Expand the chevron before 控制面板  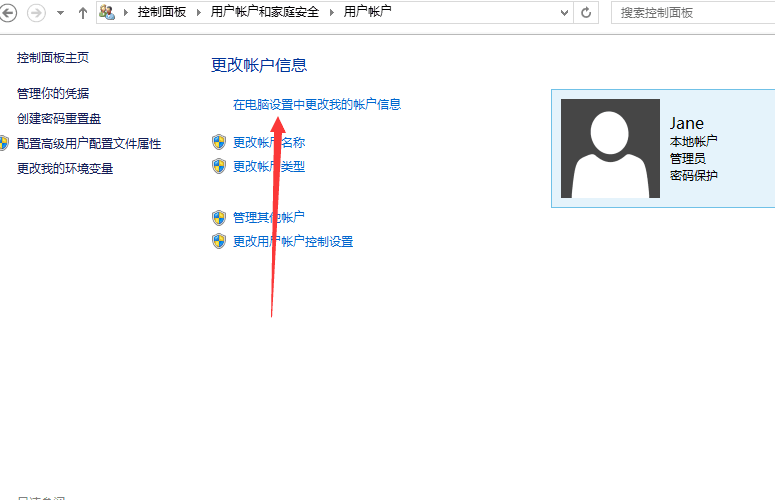pyautogui.click(x=126, y=12)
